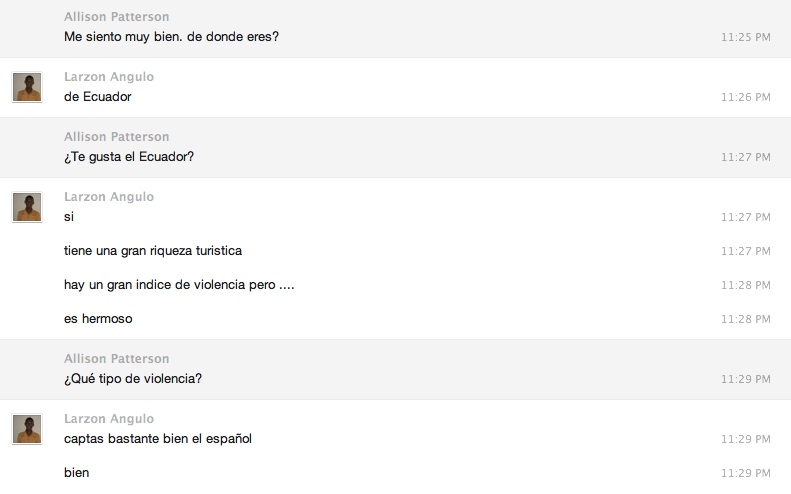Click Allison Patterson's name above '¿Qué tipo de violencia?'
Viewport: 791px width, 494px height.
116,359
